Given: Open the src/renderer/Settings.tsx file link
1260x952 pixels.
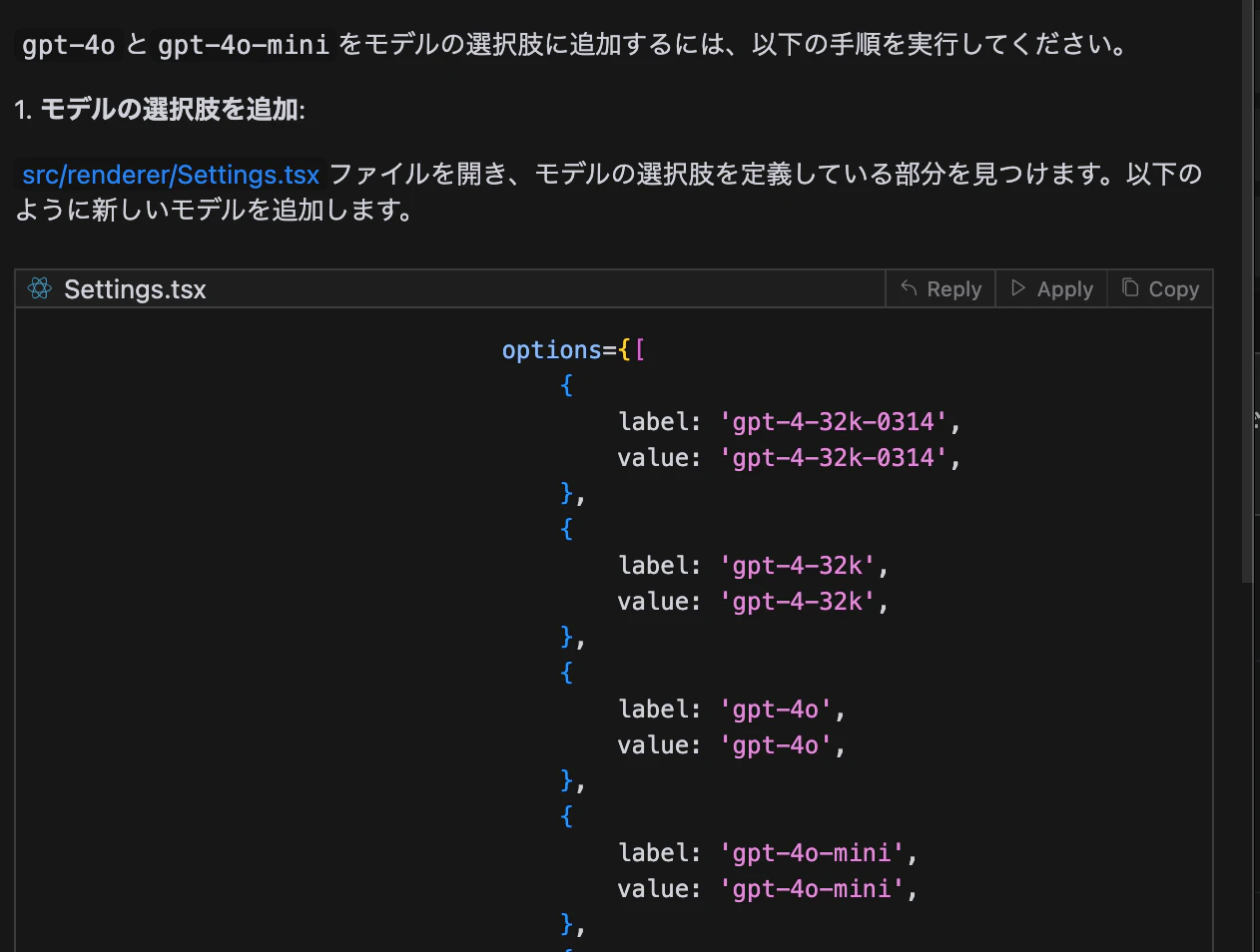Looking at the screenshot, I should tap(171, 175).
